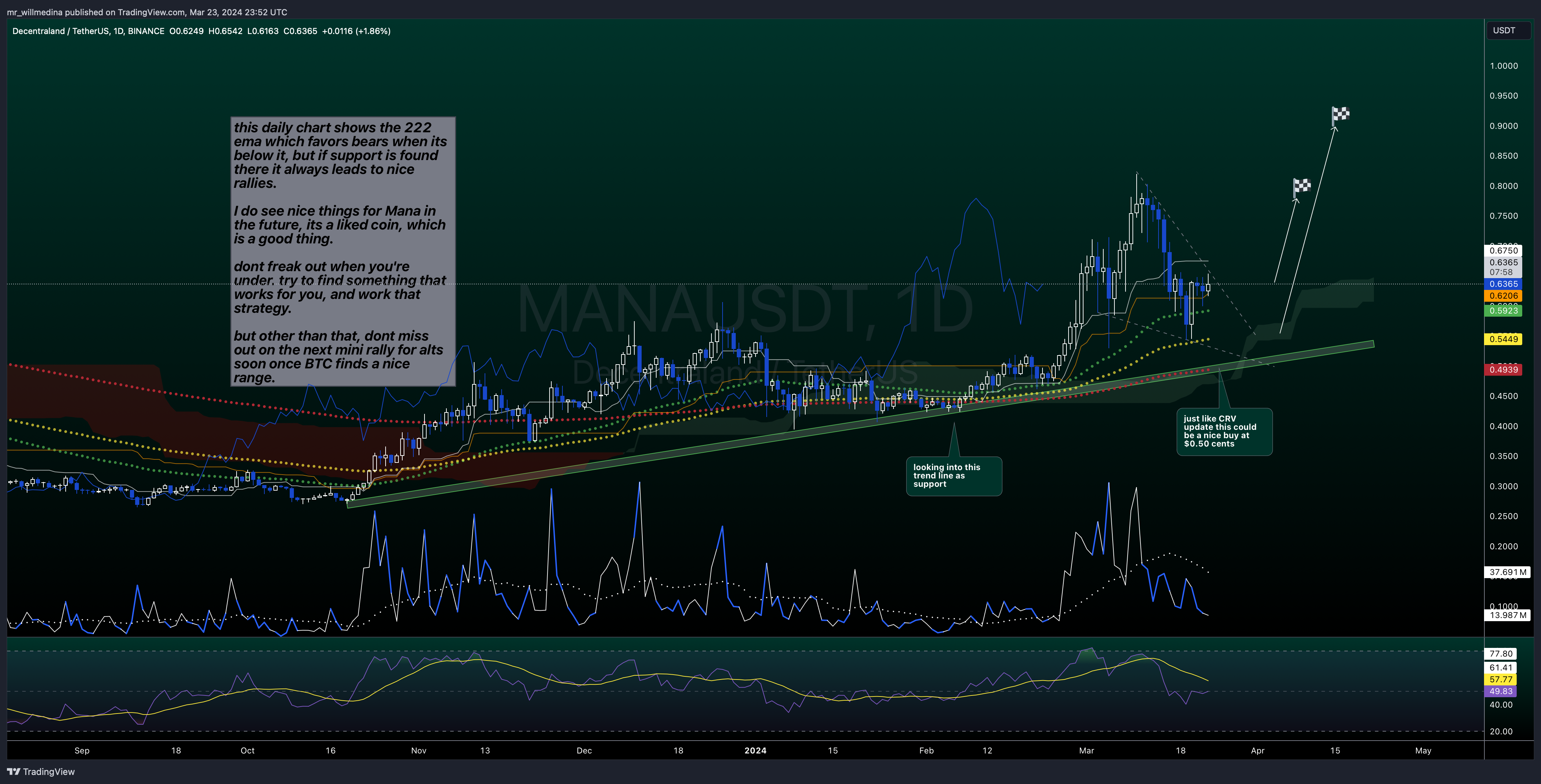Click the orange 0.6206 price tag
The height and width of the screenshot is (784, 1541).
(x=1503, y=295)
